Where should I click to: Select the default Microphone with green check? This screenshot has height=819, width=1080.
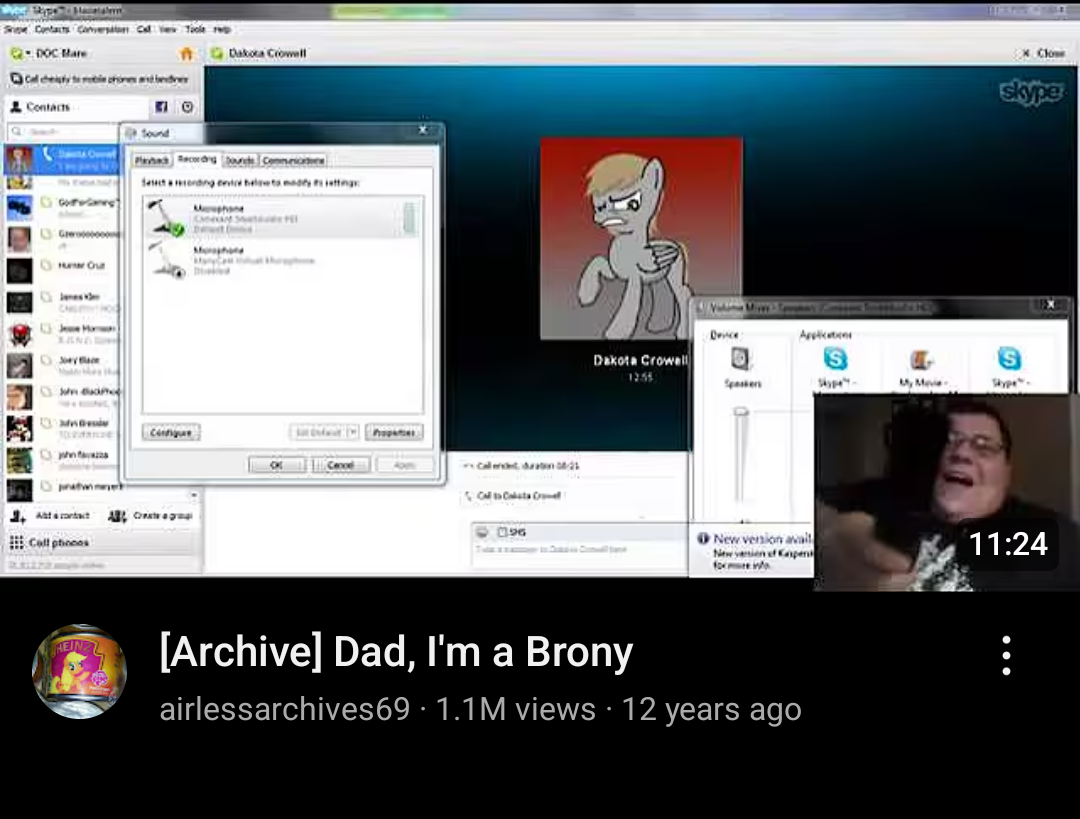coord(282,218)
